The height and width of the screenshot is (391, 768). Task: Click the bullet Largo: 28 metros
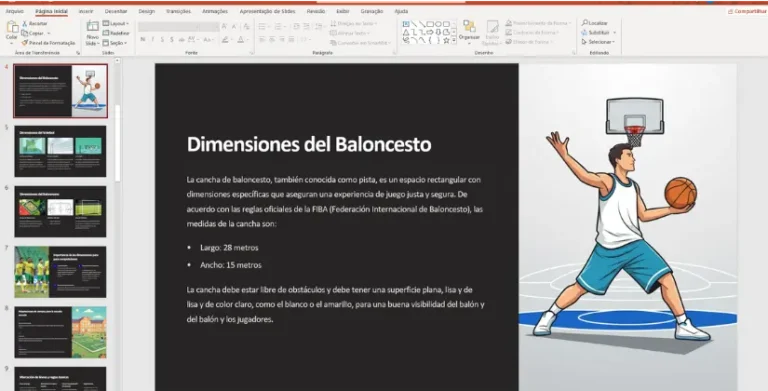(x=229, y=247)
